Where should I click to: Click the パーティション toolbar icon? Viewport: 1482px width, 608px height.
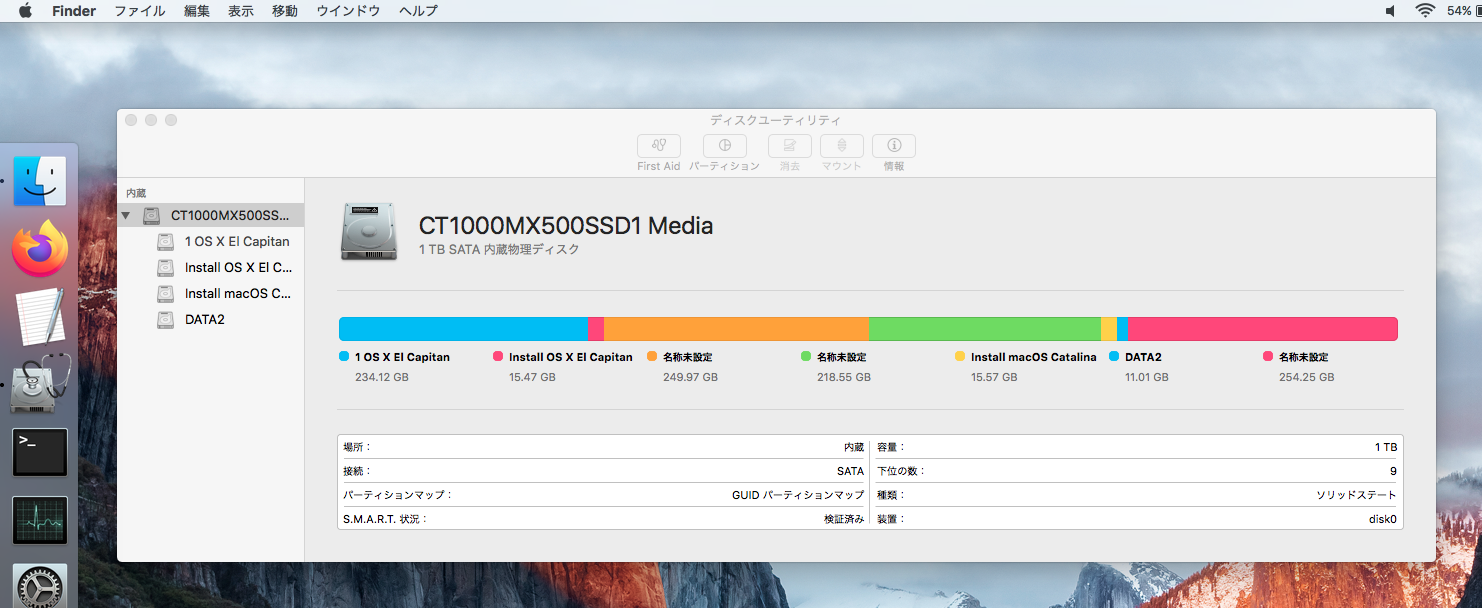(x=724, y=146)
